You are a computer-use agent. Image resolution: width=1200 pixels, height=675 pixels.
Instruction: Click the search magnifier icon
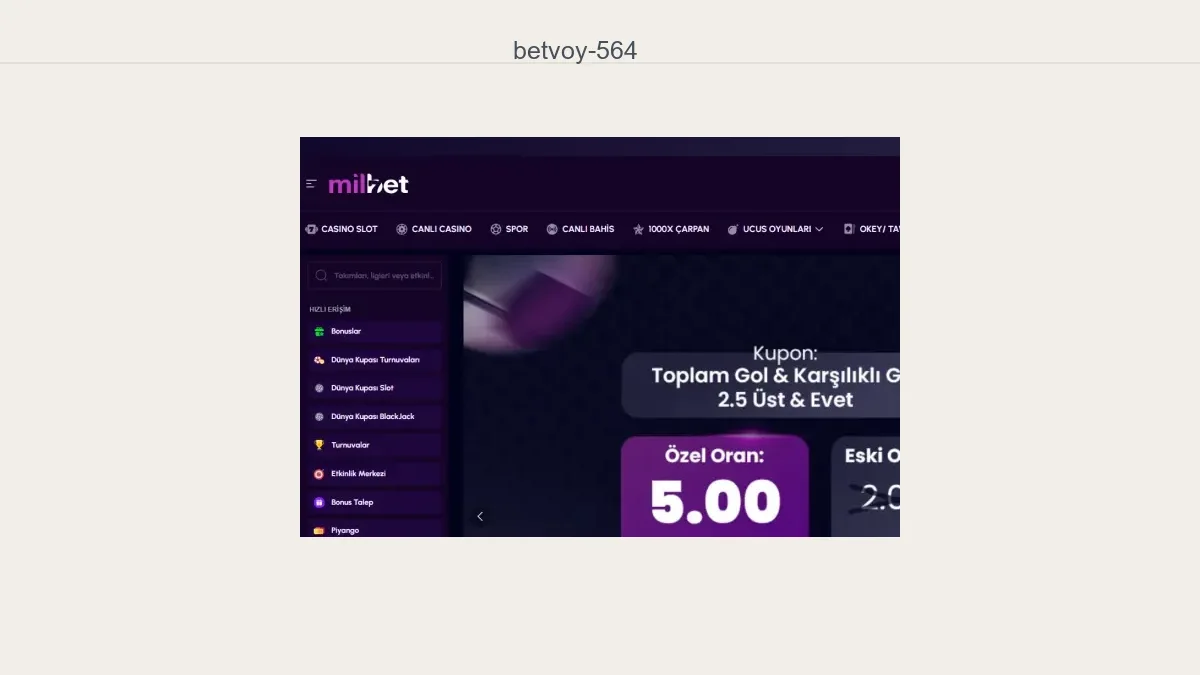point(321,275)
